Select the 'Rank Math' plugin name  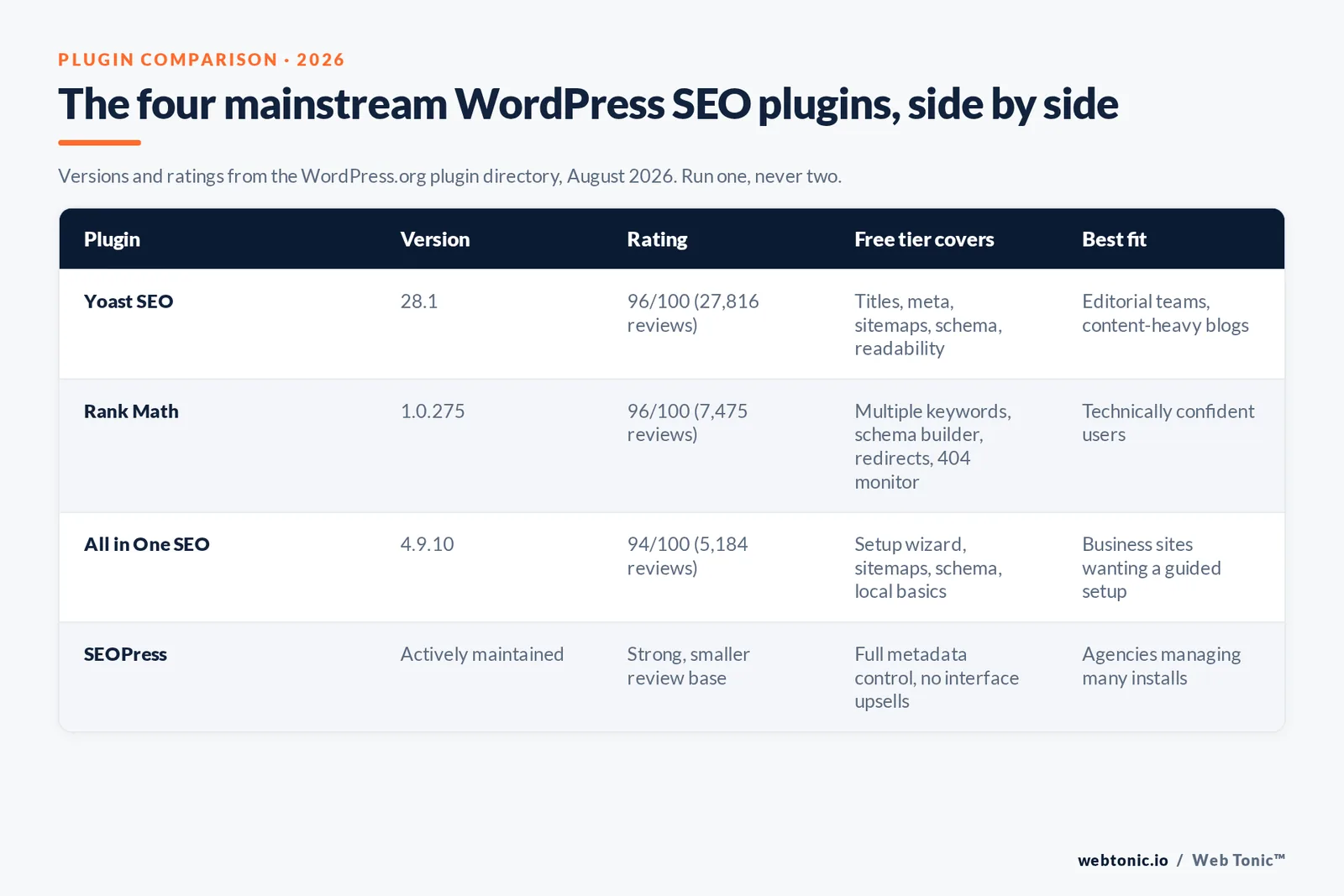click(131, 411)
